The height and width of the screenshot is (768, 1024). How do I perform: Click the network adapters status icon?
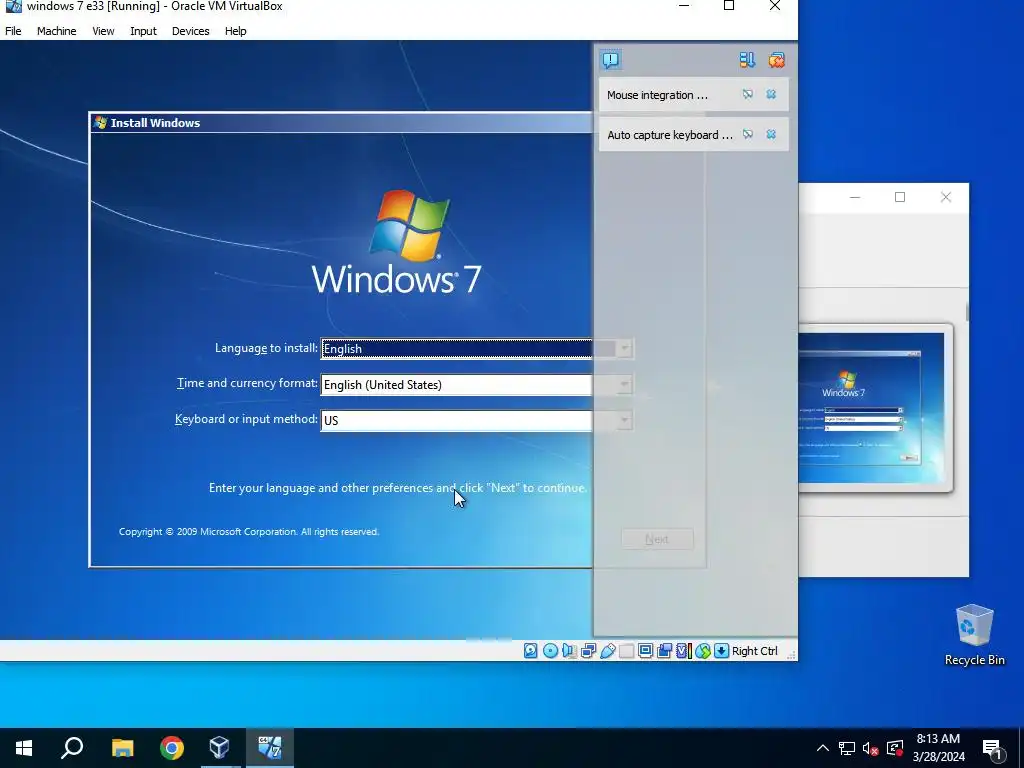[x=588, y=650]
